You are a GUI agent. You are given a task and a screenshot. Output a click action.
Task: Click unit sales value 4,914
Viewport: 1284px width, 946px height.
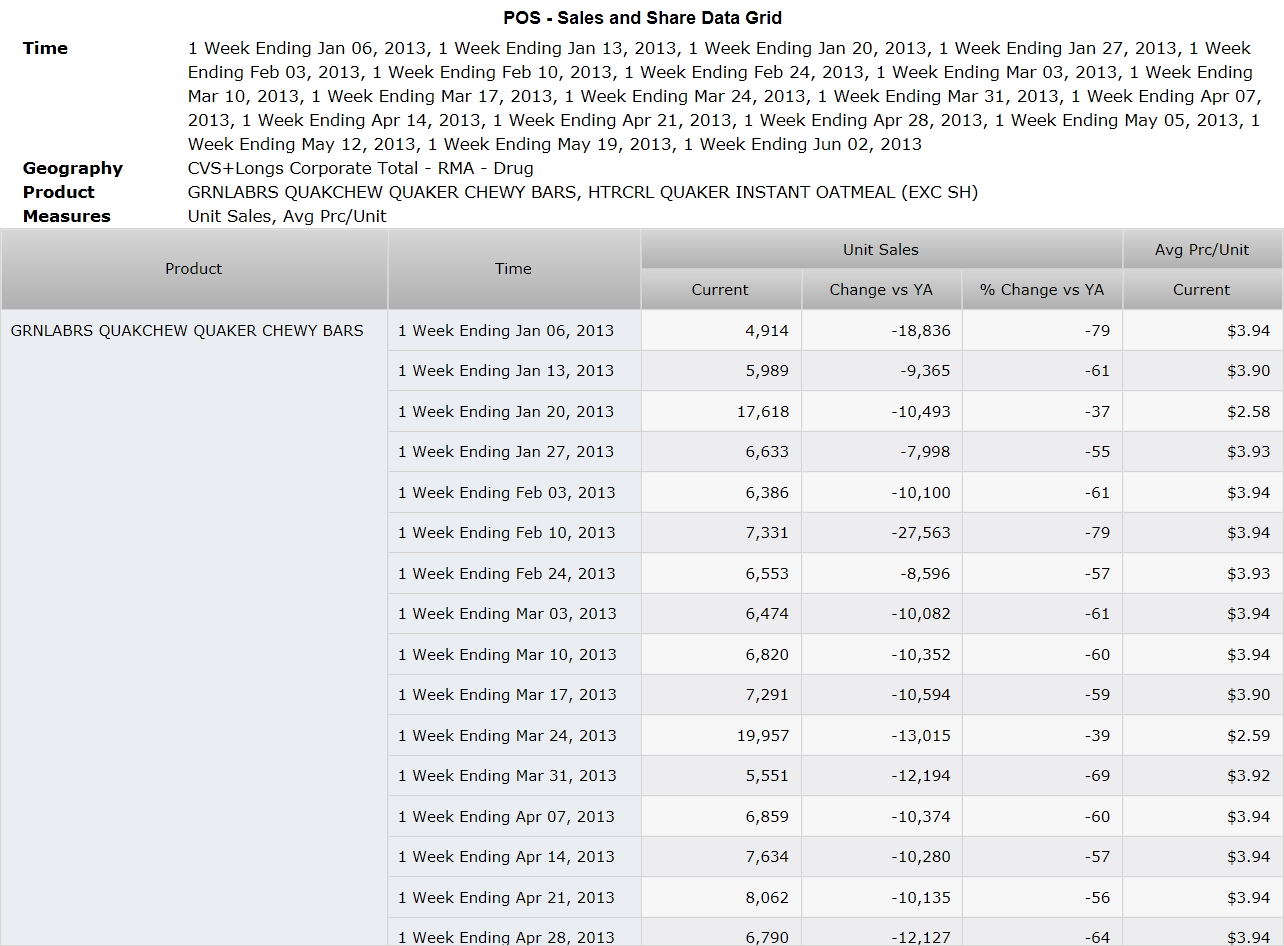767,331
